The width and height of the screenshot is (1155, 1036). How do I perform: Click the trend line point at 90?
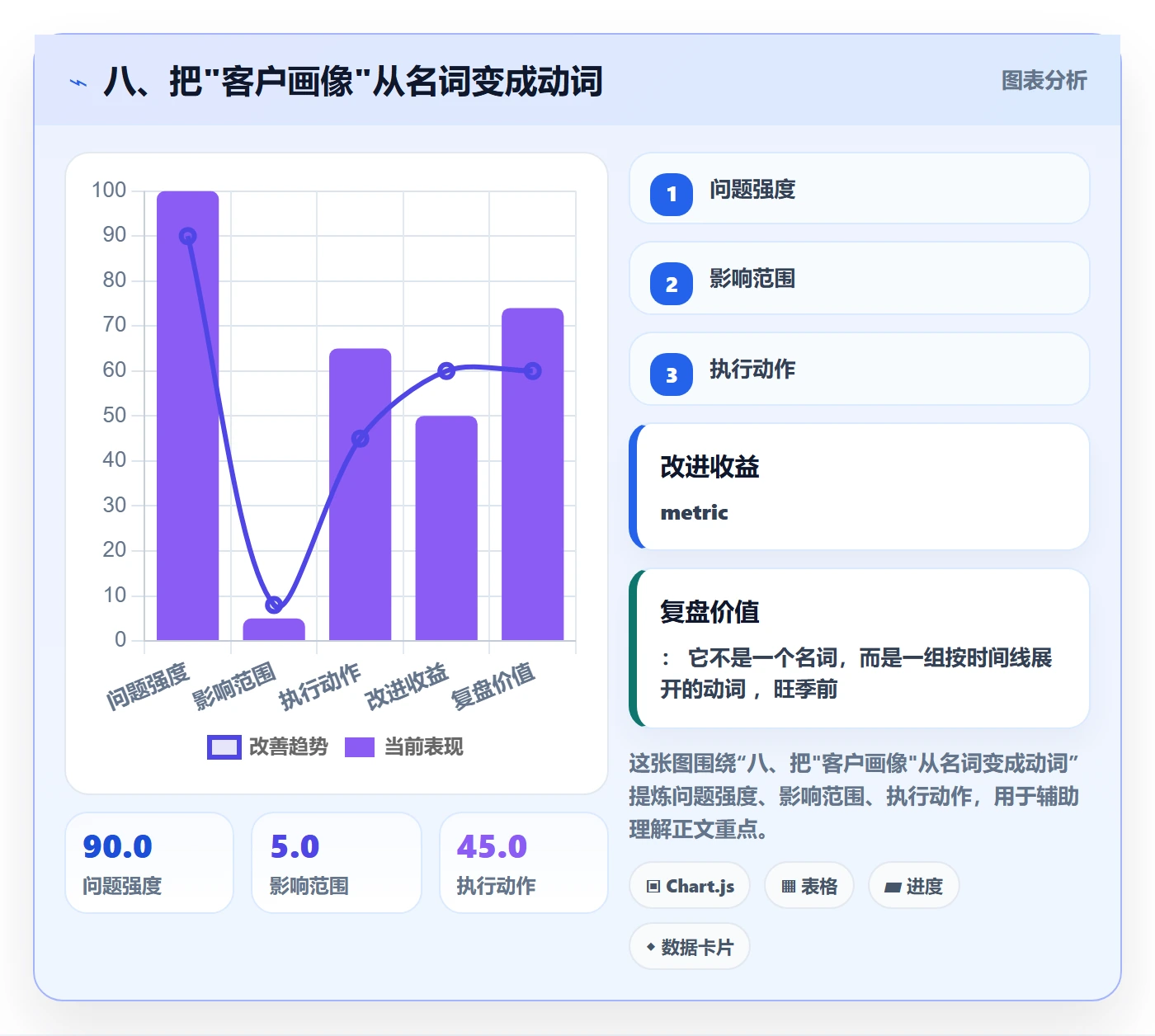click(188, 236)
